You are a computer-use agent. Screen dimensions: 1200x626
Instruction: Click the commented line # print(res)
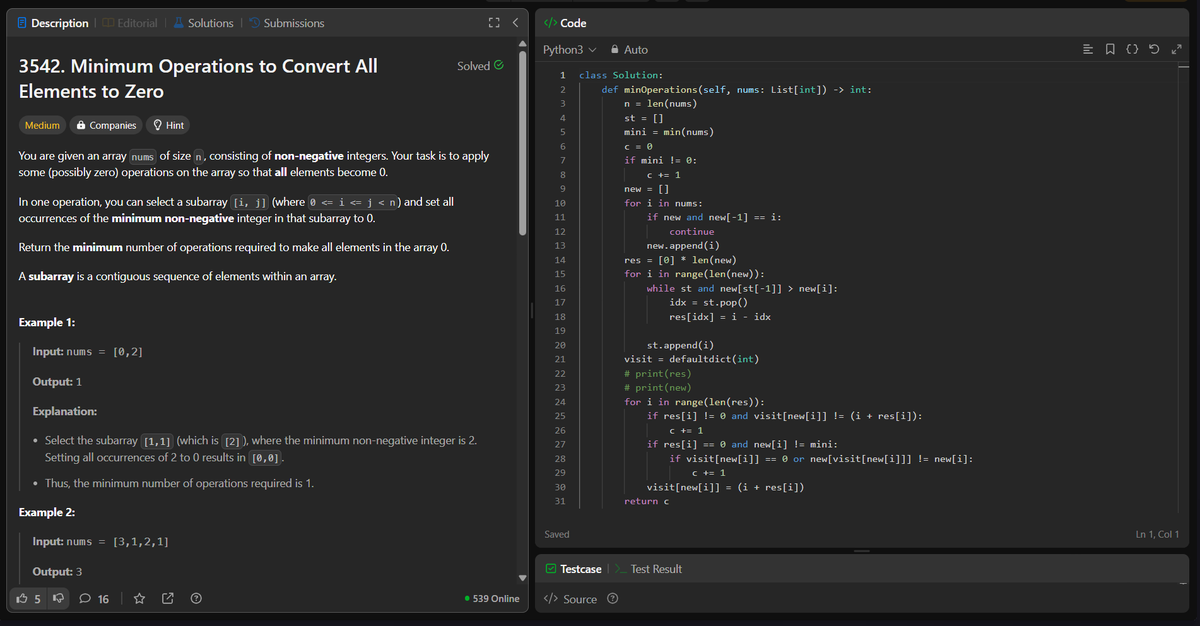[x=657, y=373]
